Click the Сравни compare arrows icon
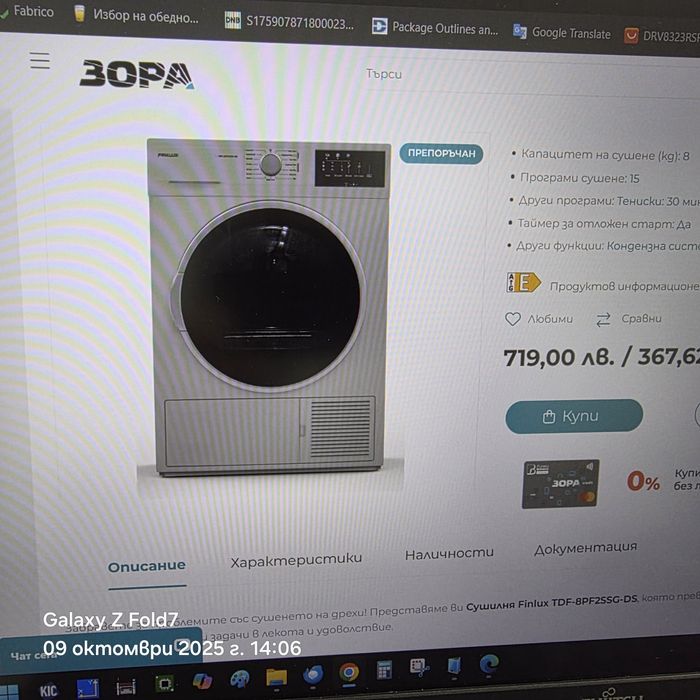 coord(603,320)
